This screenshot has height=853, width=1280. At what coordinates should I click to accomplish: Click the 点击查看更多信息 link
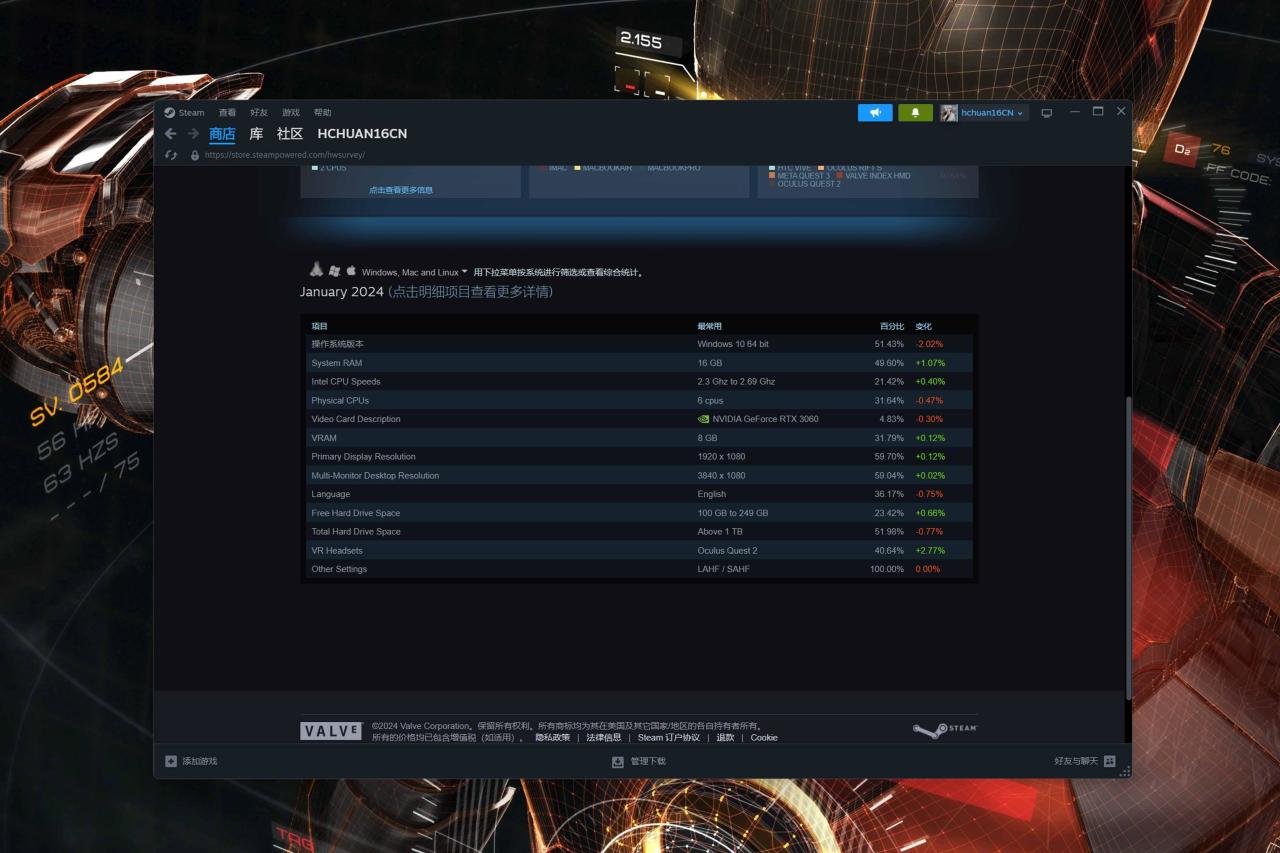401,190
